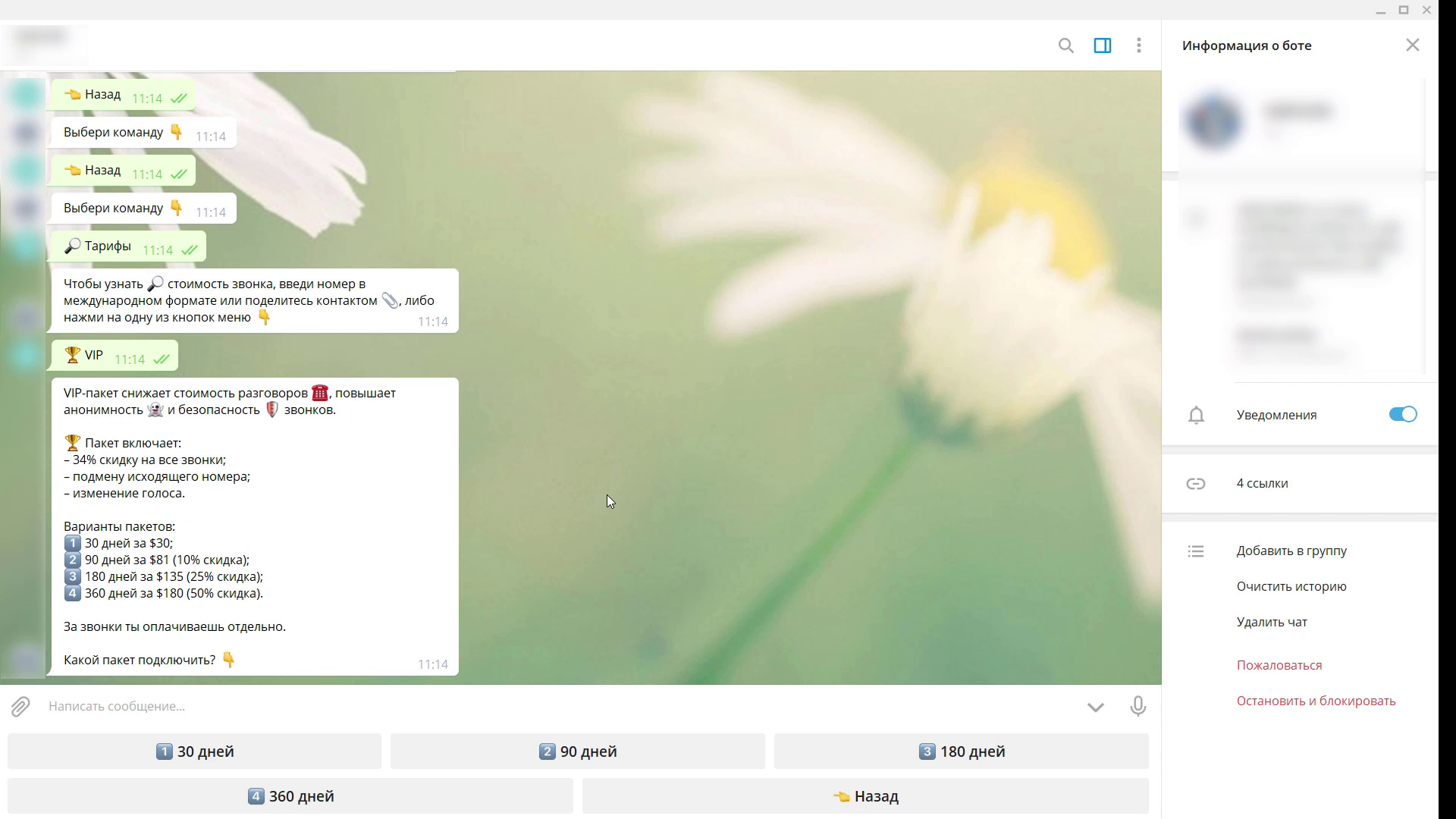
Task: Click the microphone voice message icon
Action: pyautogui.click(x=1137, y=707)
